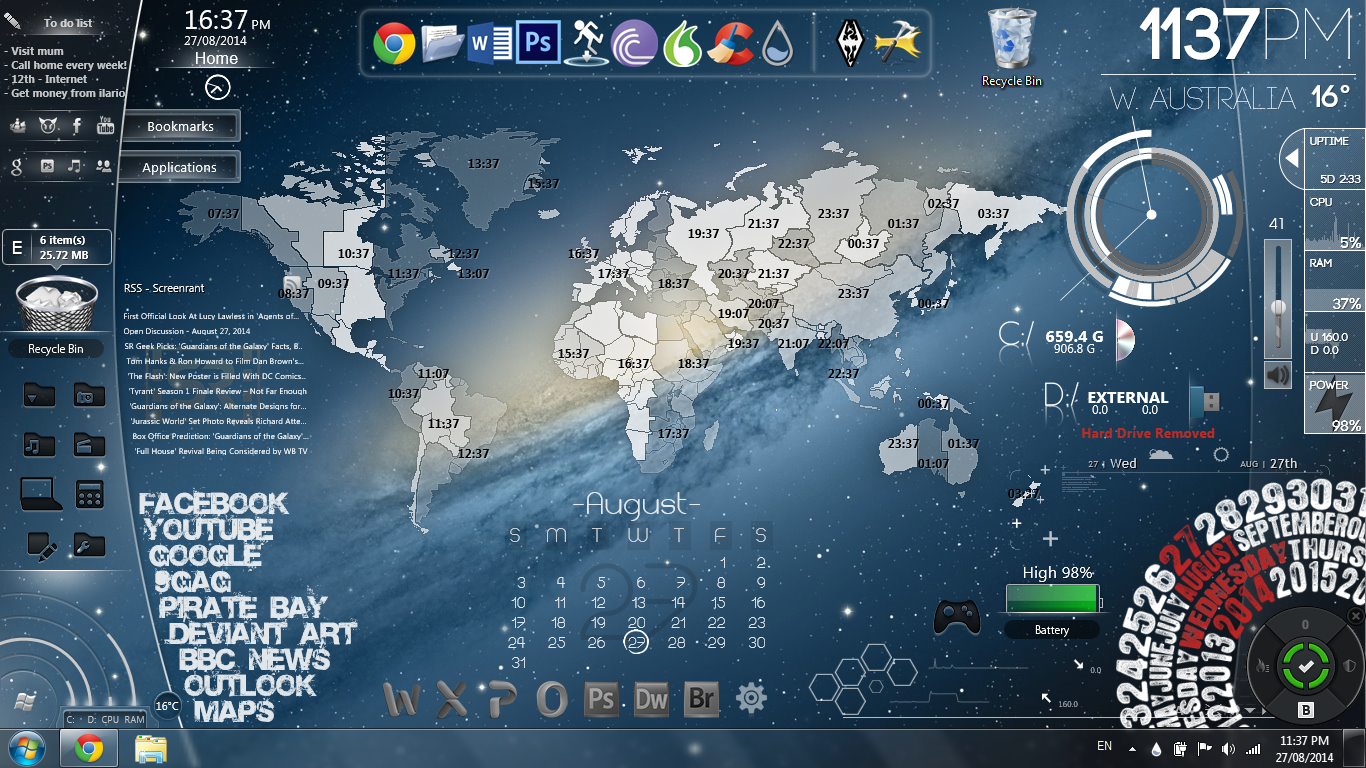
Task: Open the EN language selector in the taskbar
Action: (x=1106, y=746)
